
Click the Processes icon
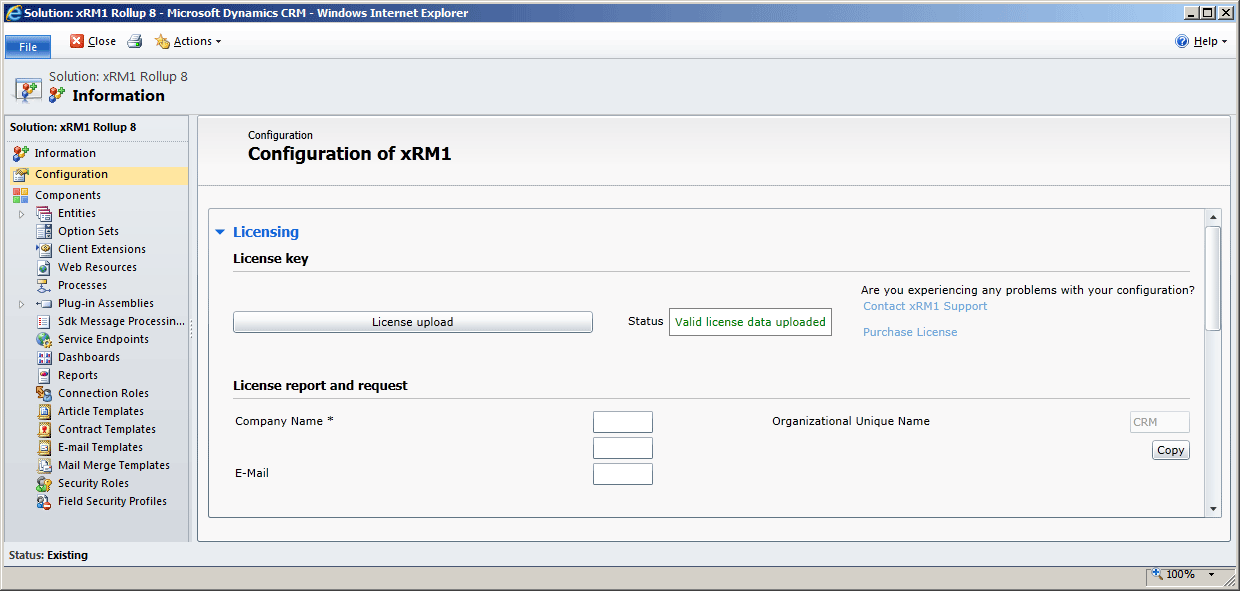point(44,285)
